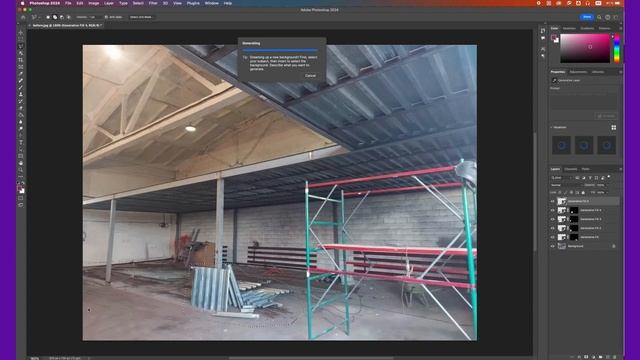The height and width of the screenshot is (360, 640).
Task: Select the Pen tool
Action: [21, 136]
